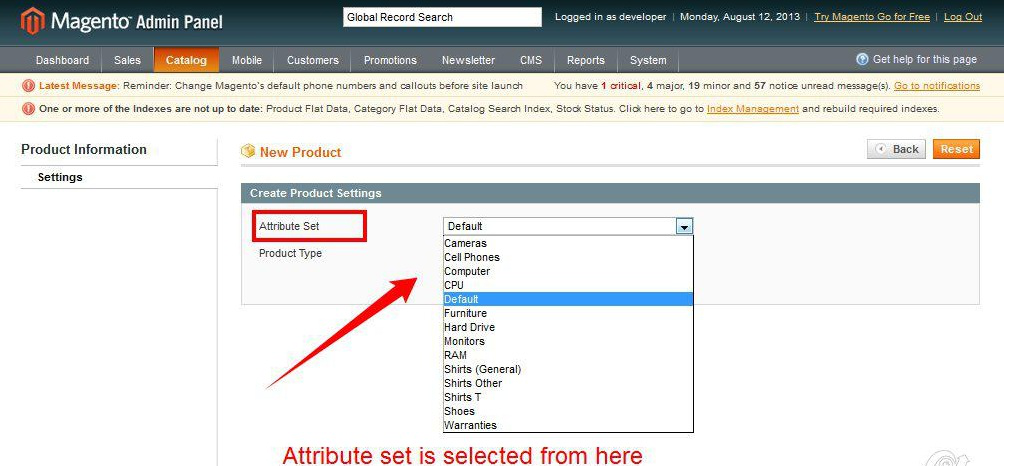The height and width of the screenshot is (472, 1015).
Task: Click the help question mark icon
Action: (862, 60)
